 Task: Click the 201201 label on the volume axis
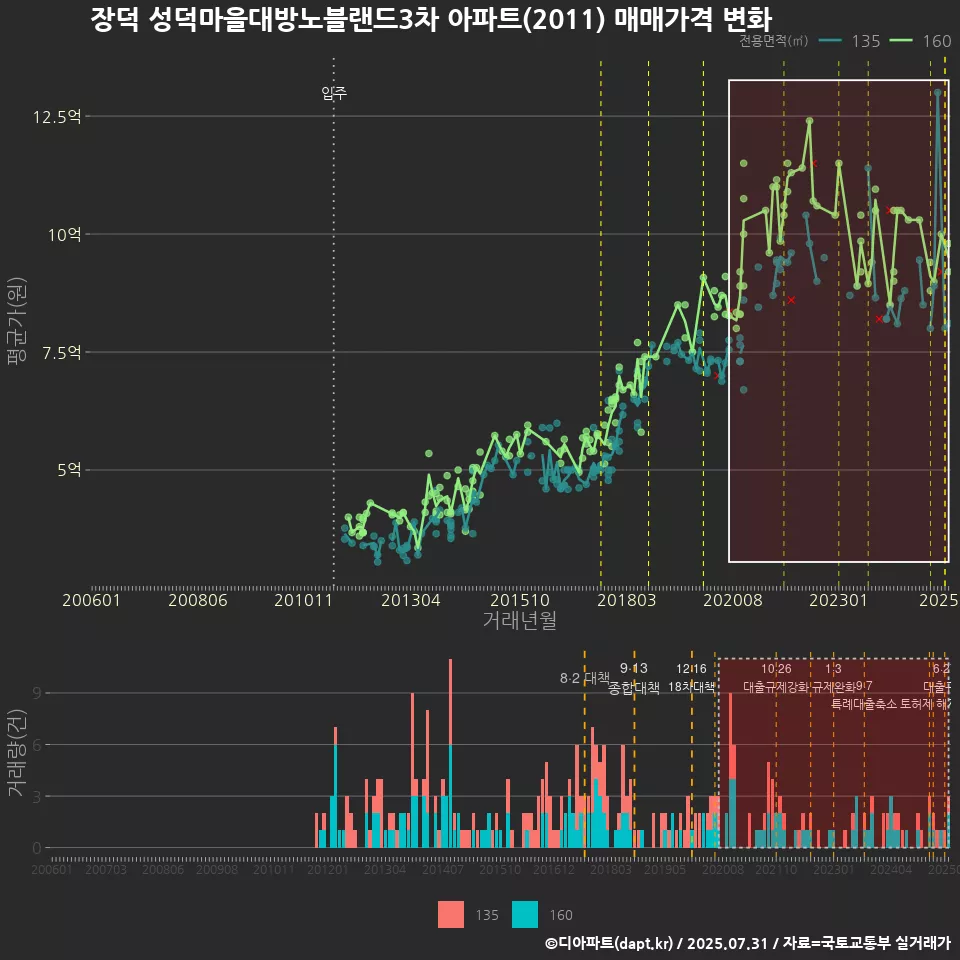(x=328, y=869)
